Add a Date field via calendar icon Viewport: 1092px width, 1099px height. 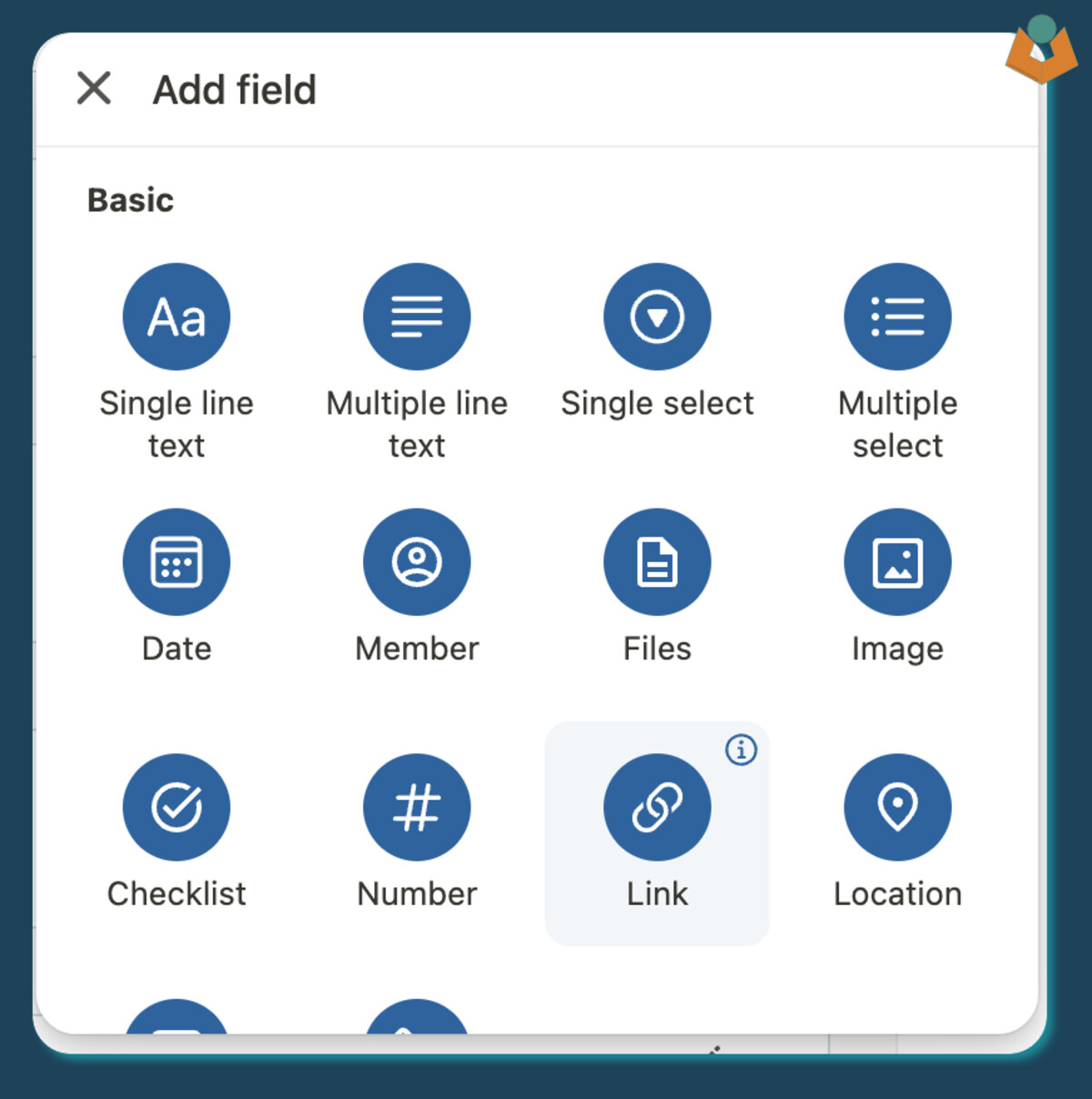tap(177, 561)
